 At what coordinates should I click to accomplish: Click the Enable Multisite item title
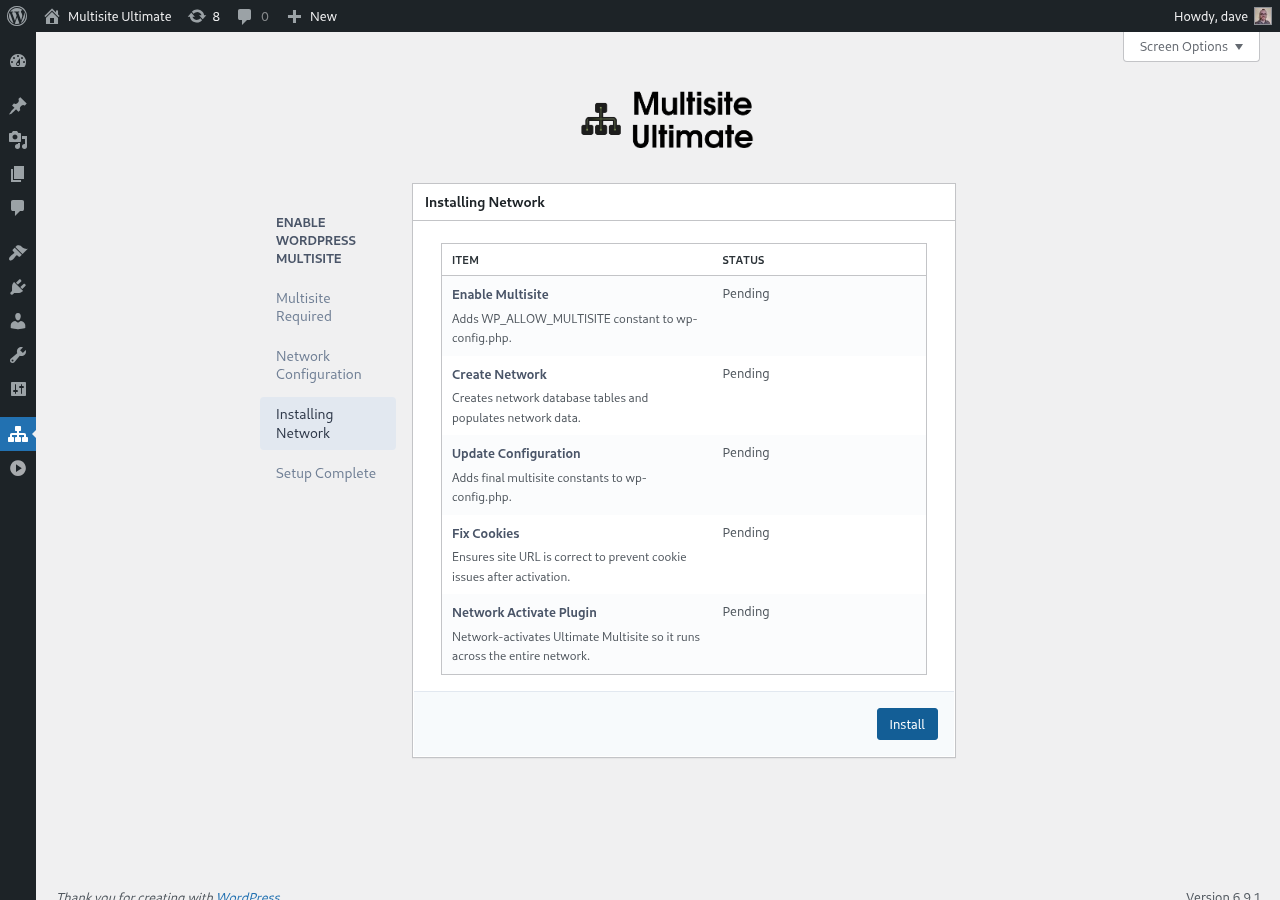point(500,294)
